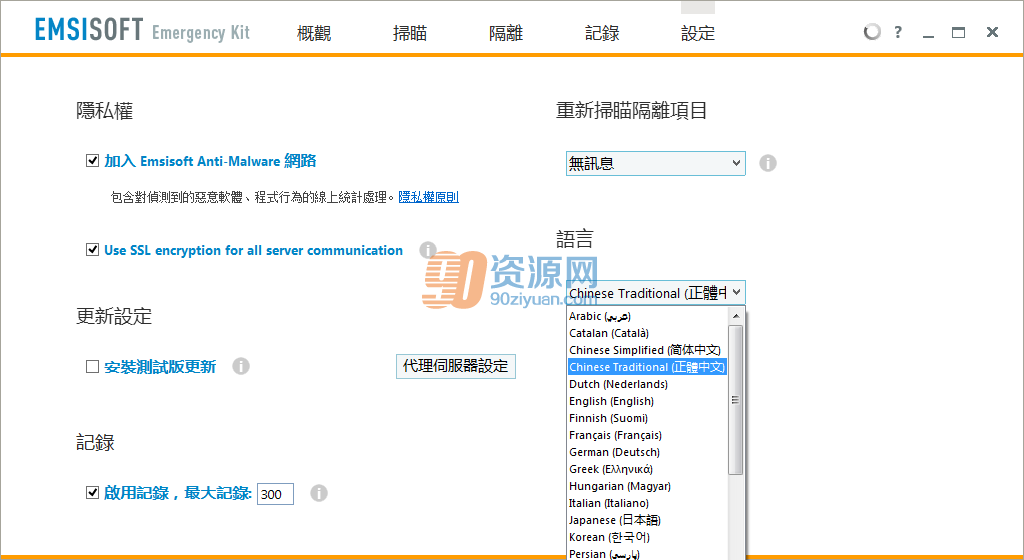This screenshot has width=1024, height=560.
Task: Select German (Deutsch) language
Action: pos(647,452)
